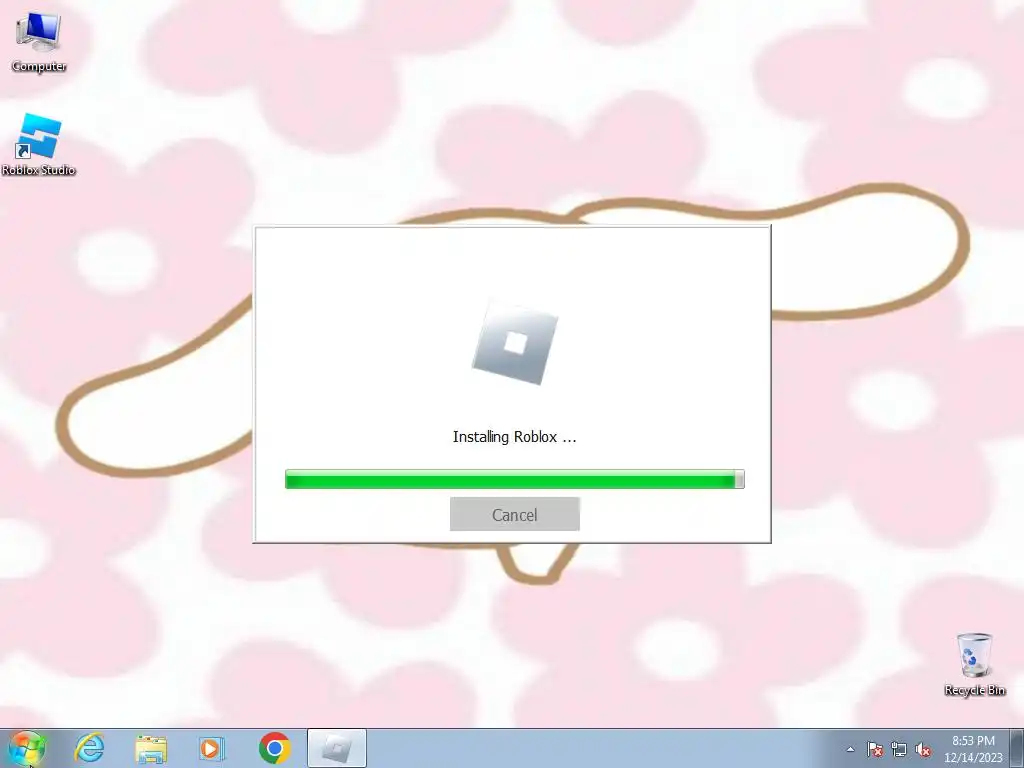Open Windows Explorer from the taskbar

pos(151,748)
